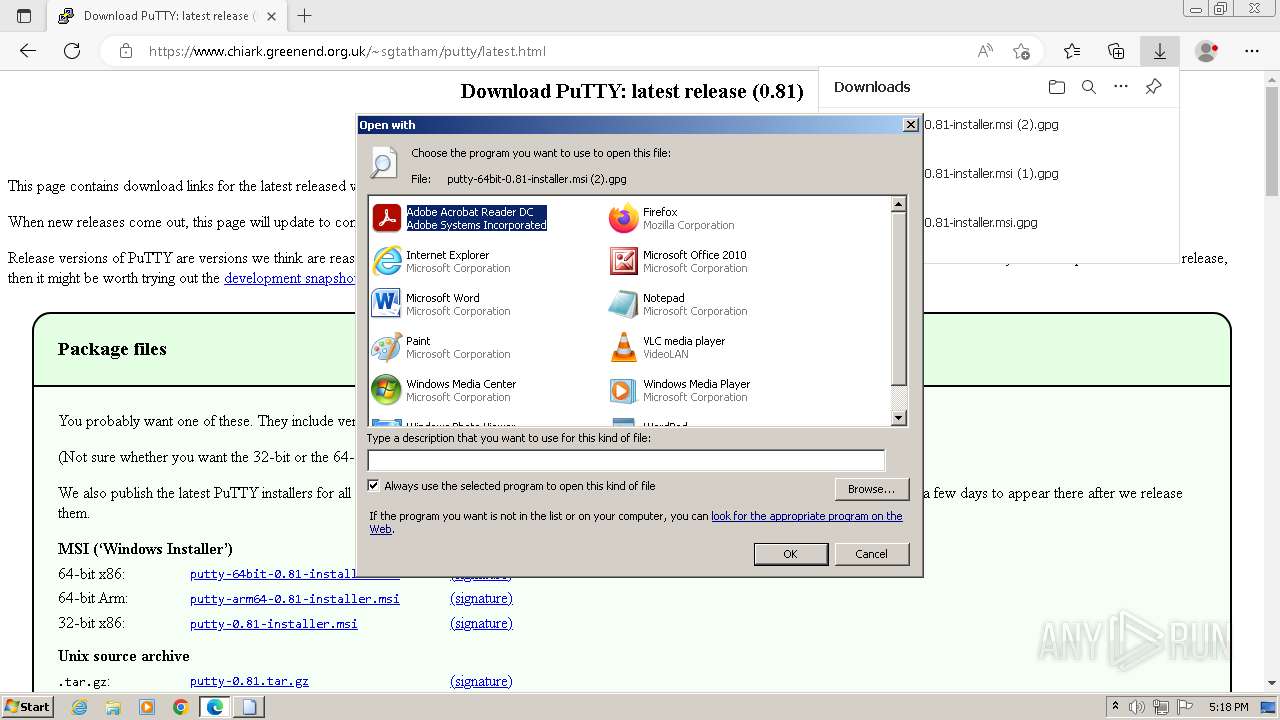Choose VLC media player entry
This screenshot has height=720, width=1280.
pos(667,347)
